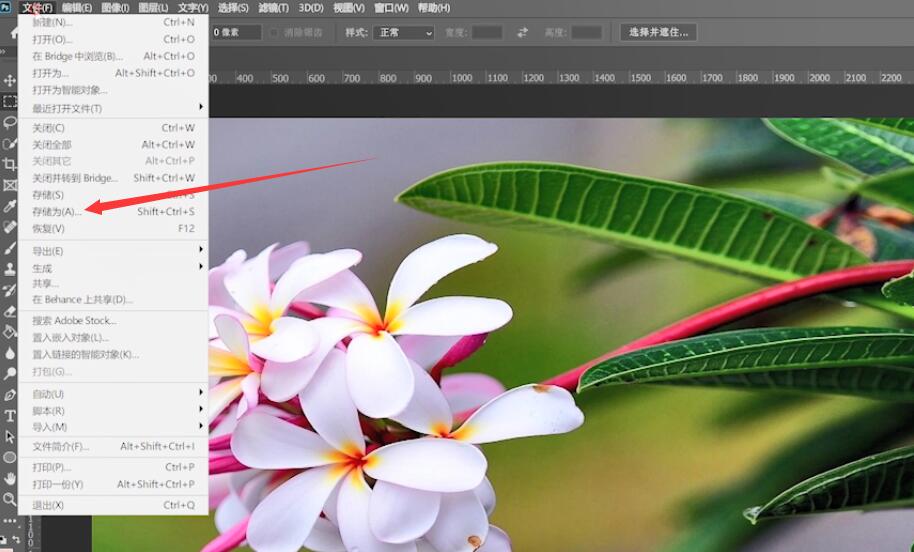Expand the 自动(U) submenu
The width and height of the screenshot is (914, 552).
[114, 393]
